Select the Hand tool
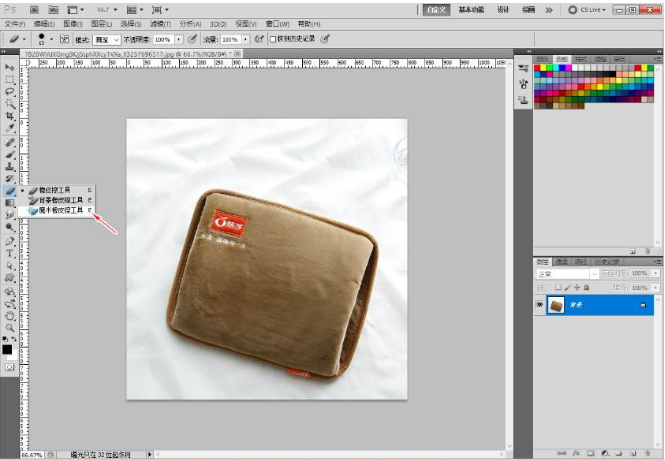The height and width of the screenshot is (460, 665). pos(9,316)
